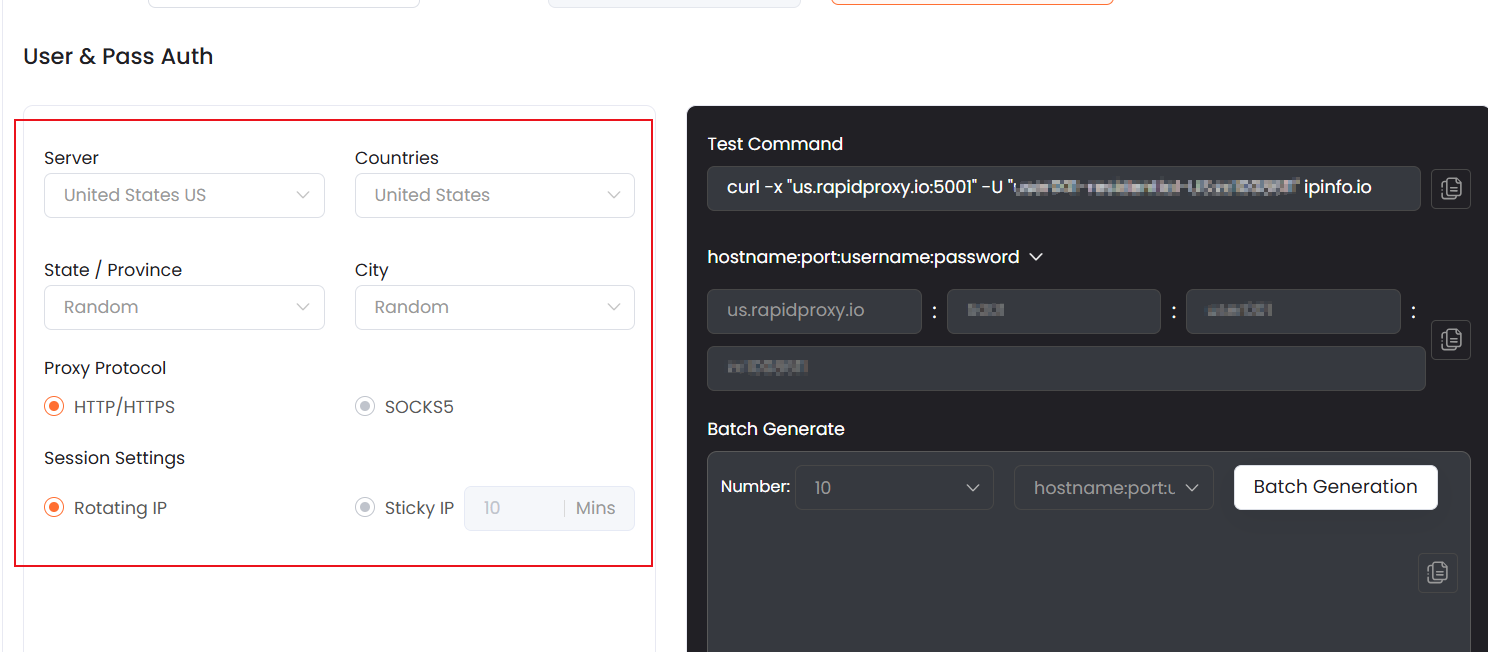Open the Countries dropdown
The width and height of the screenshot is (1488, 652).
[494, 195]
